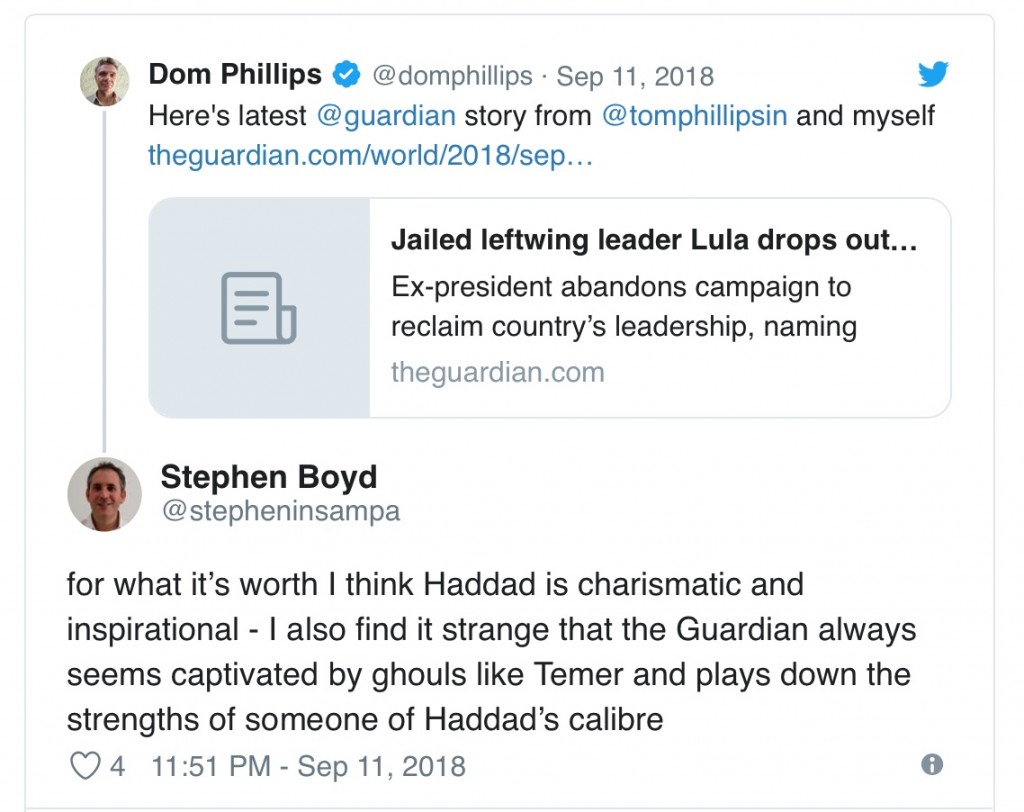Click the @stepheninsampa handle
This screenshot has height=812, width=1024.
tap(281, 511)
